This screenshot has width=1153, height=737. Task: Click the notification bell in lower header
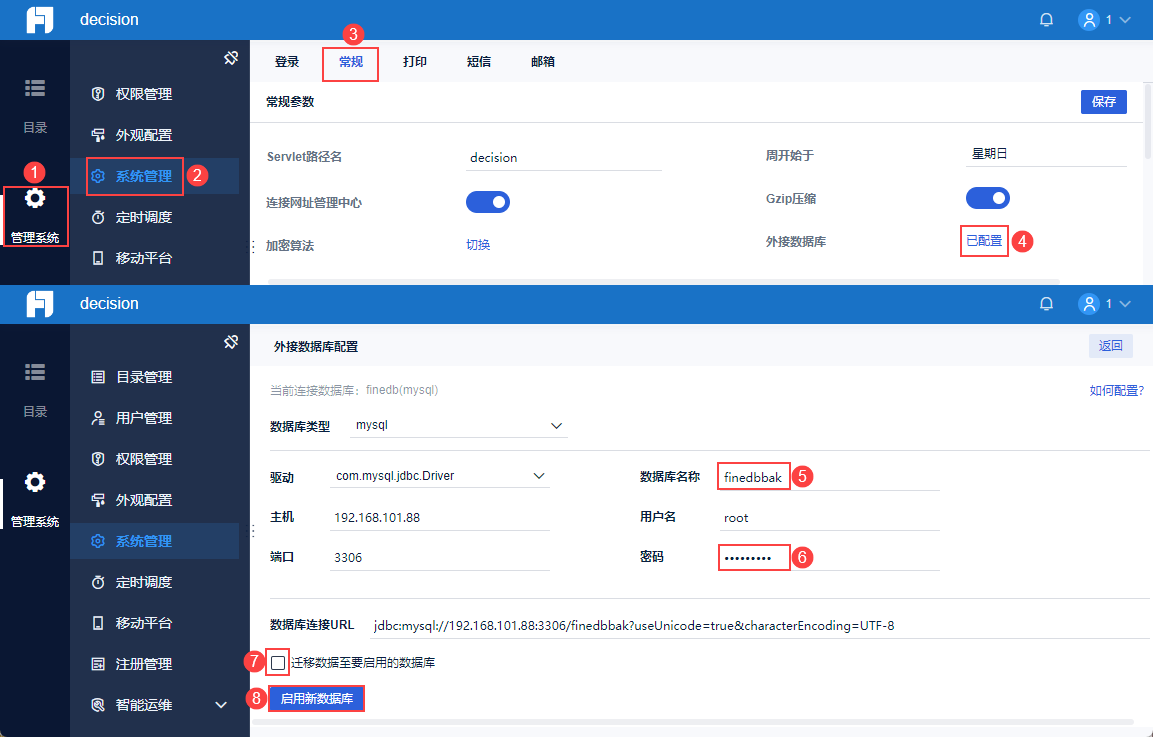[x=1046, y=303]
